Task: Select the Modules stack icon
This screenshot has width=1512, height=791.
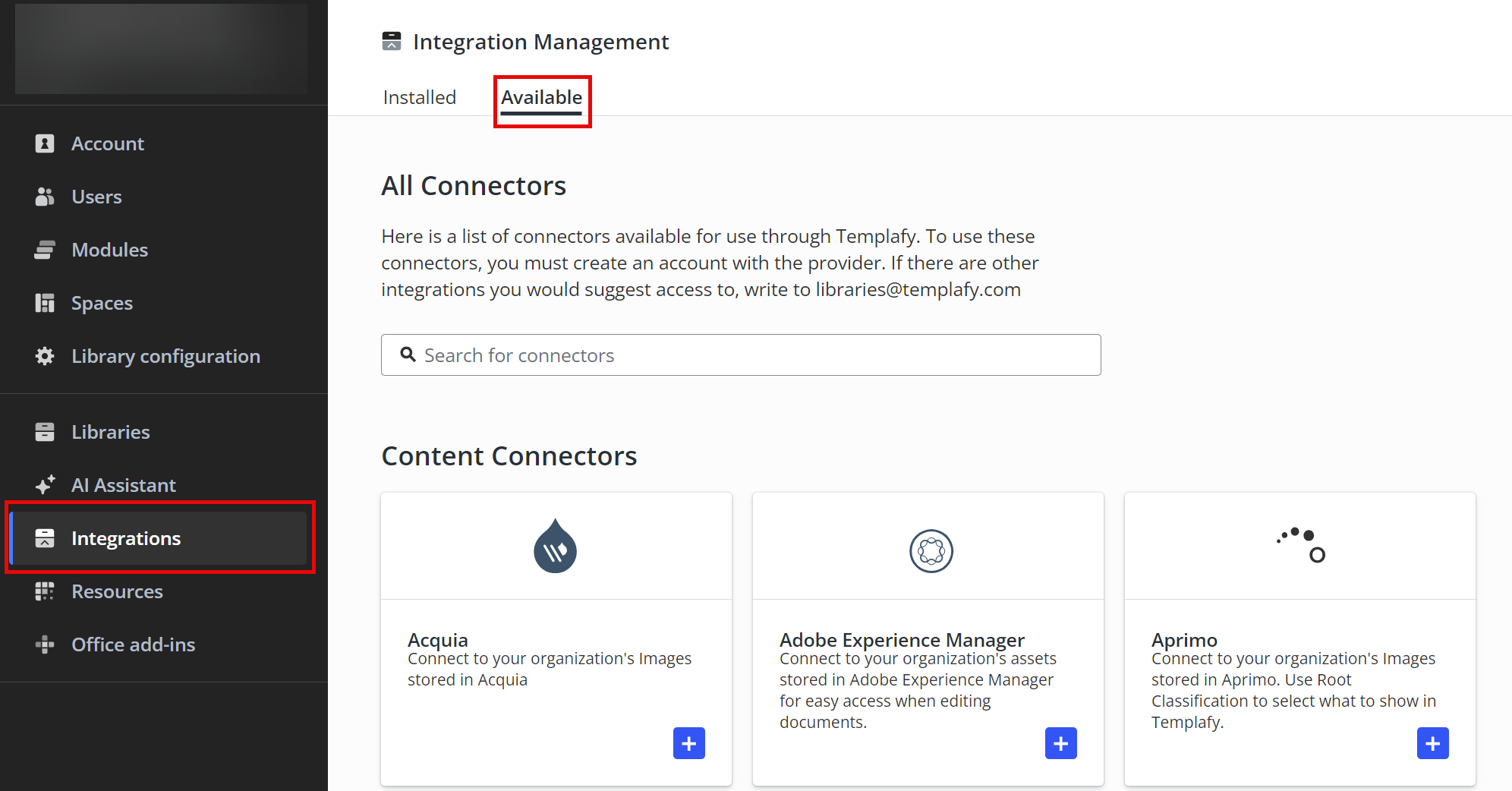Action: pos(45,250)
